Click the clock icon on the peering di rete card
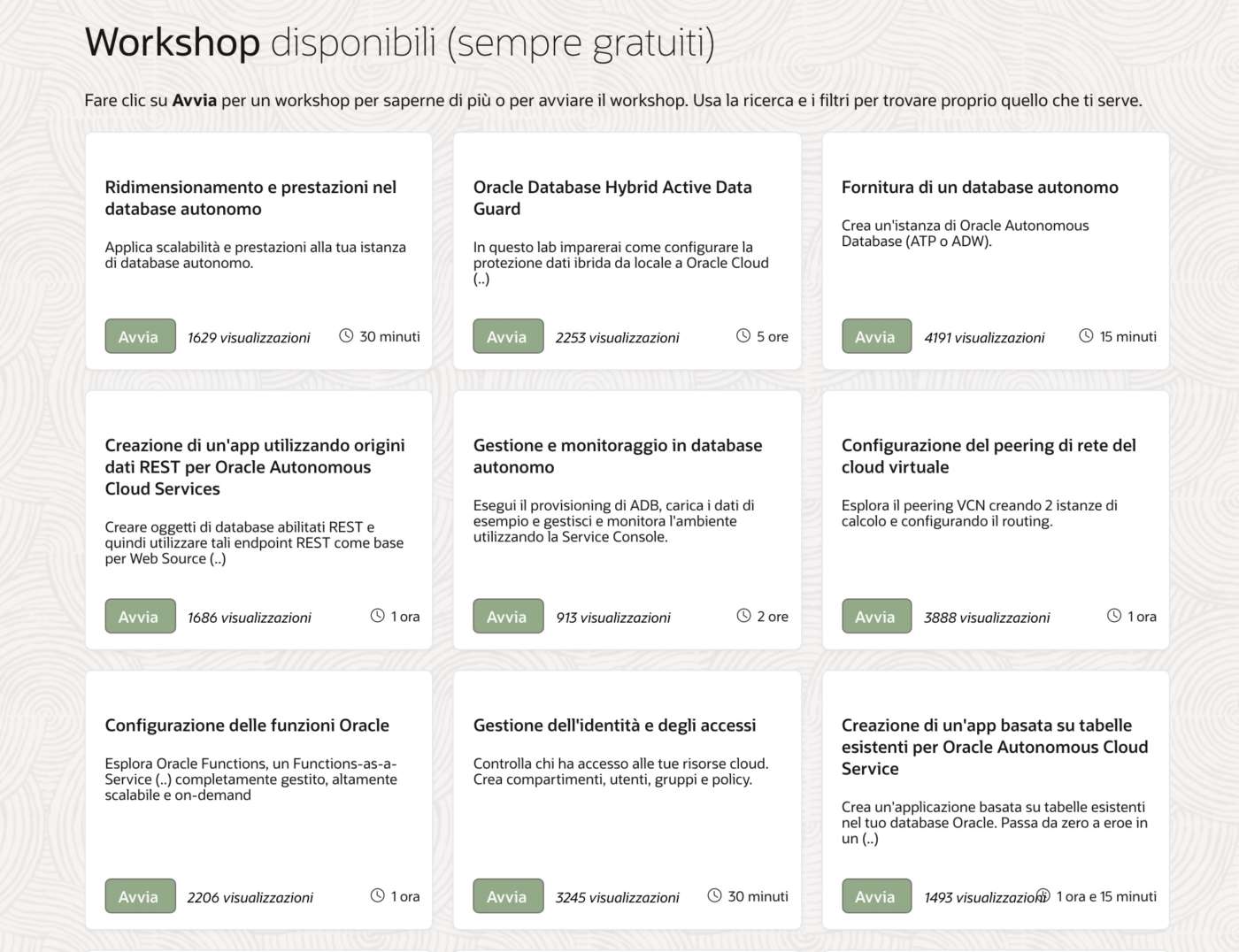Image resolution: width=1239 pixels, height=952 pixels. pos(1114,616)
